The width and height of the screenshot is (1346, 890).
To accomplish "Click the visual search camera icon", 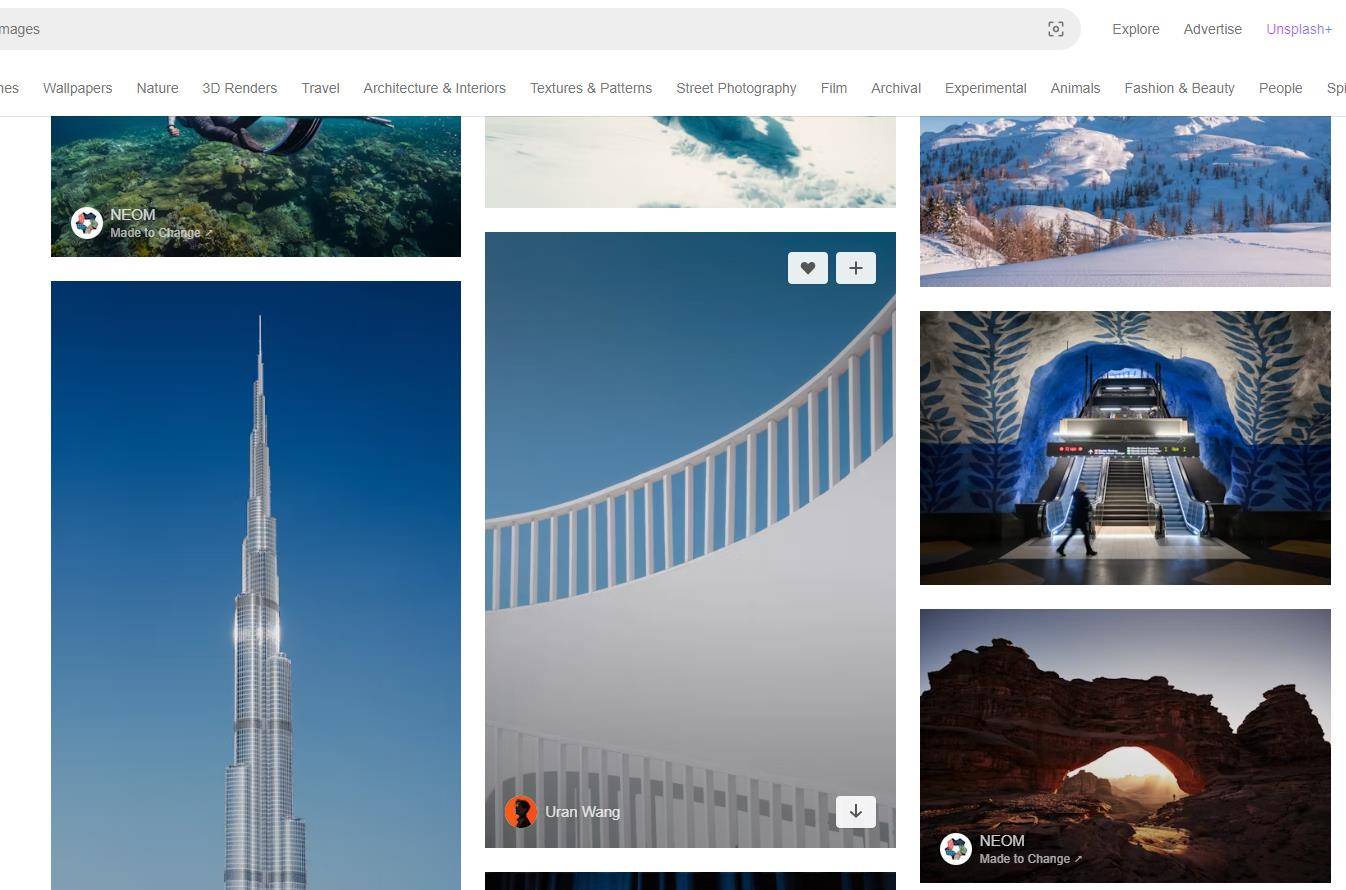I will [x=1055, y=29].
